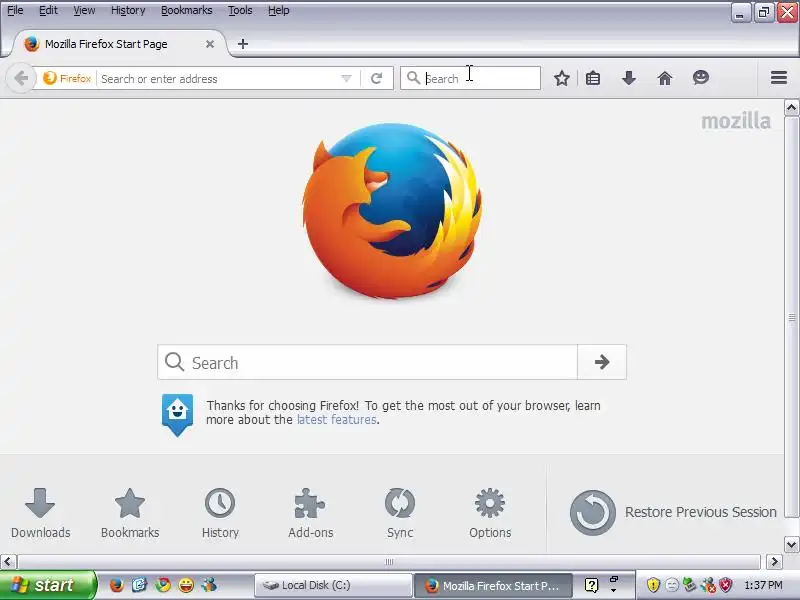Launch Firefox from quick launch bar
The height and width of the screenshot is (600, 800).
(x=116, y=585)
